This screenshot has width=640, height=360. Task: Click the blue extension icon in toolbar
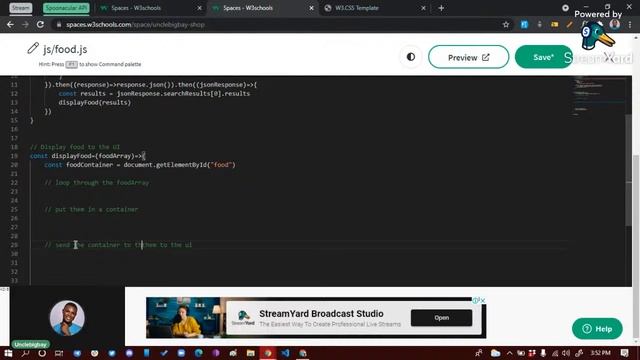[524, 24]
